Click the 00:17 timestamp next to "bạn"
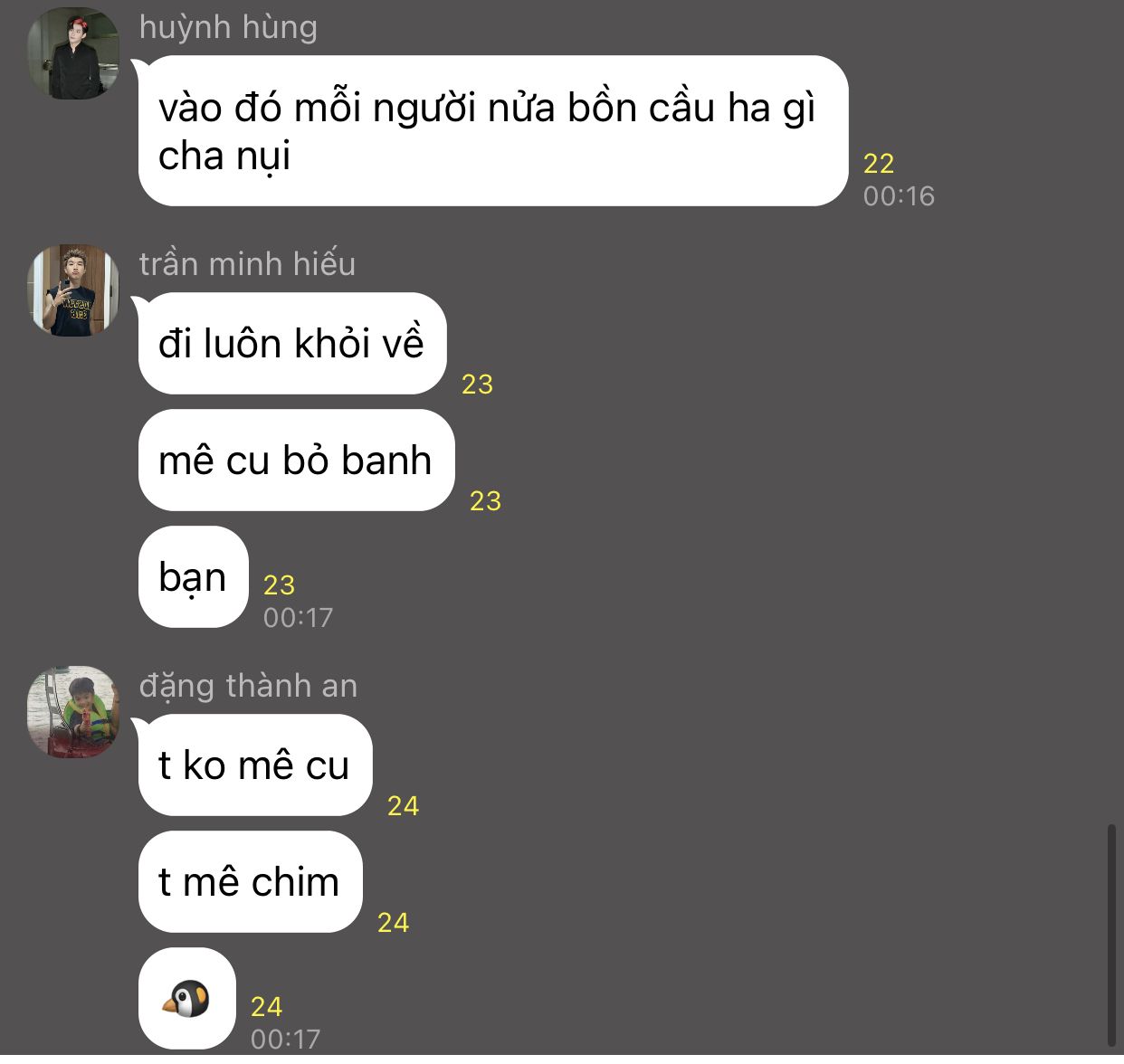This screenshot has width=1124, height=1064. coord(299,618)
